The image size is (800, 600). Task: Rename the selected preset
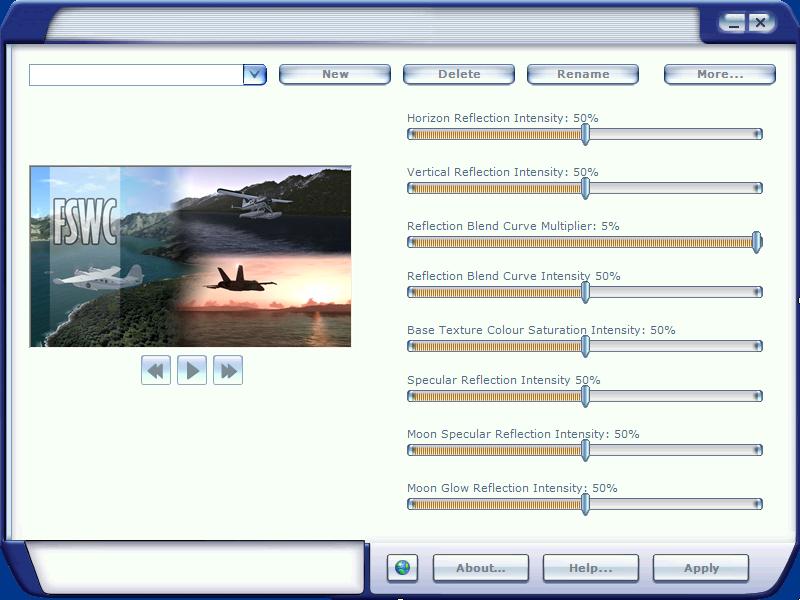[x=583, y=74]
